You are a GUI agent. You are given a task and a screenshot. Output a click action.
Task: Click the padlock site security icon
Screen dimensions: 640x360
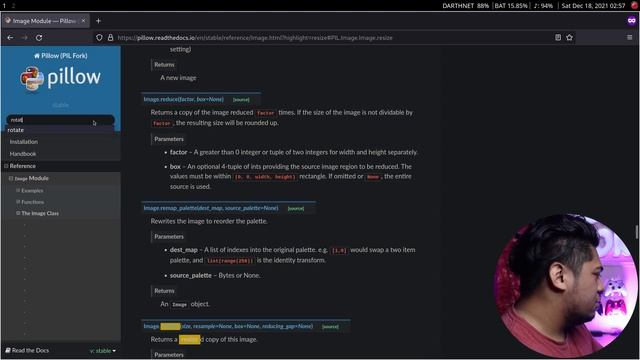click(x=110, y=38)
